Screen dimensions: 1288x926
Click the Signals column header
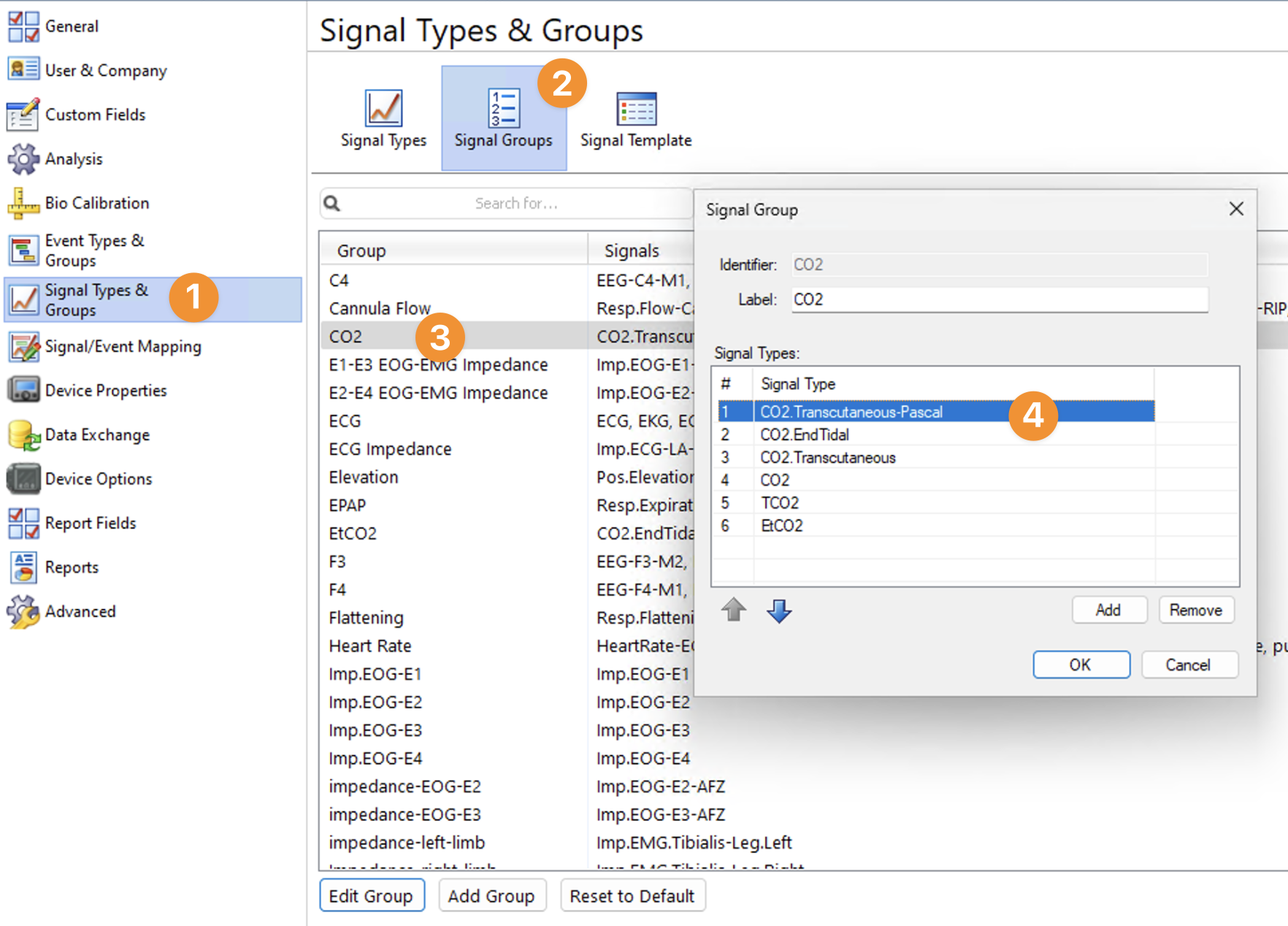632,250
